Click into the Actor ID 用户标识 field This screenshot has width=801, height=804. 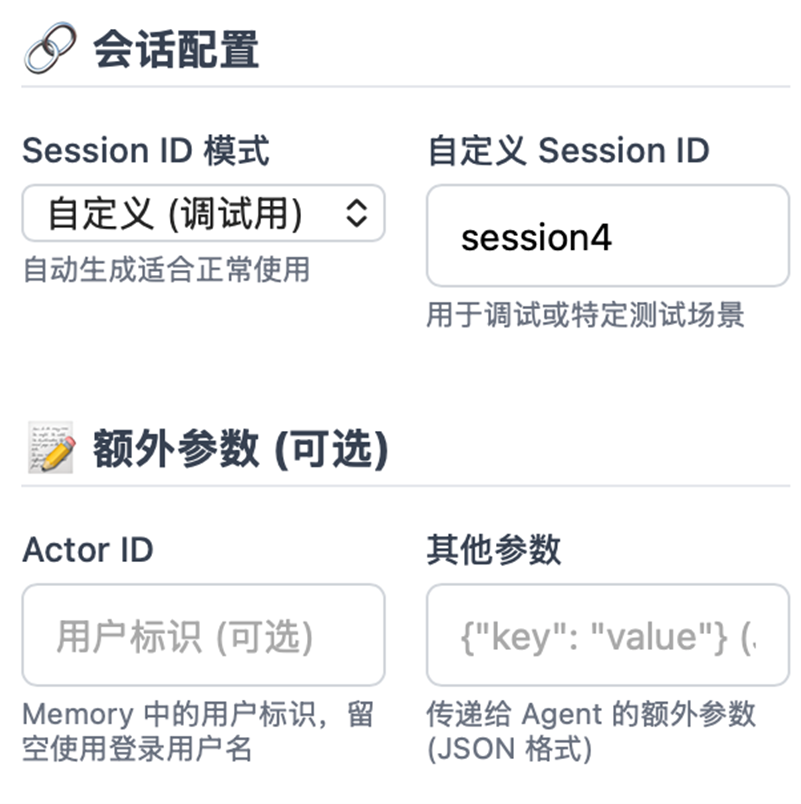(203, 636)
